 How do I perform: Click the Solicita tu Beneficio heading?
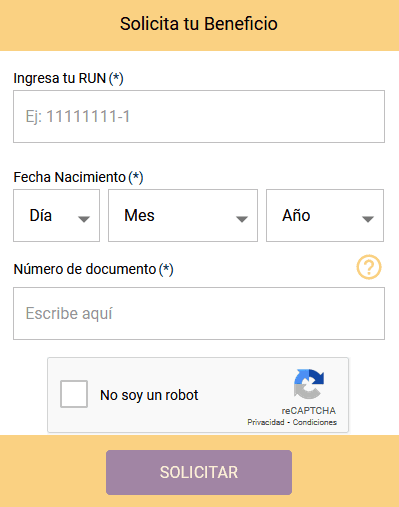coord(199,24)
